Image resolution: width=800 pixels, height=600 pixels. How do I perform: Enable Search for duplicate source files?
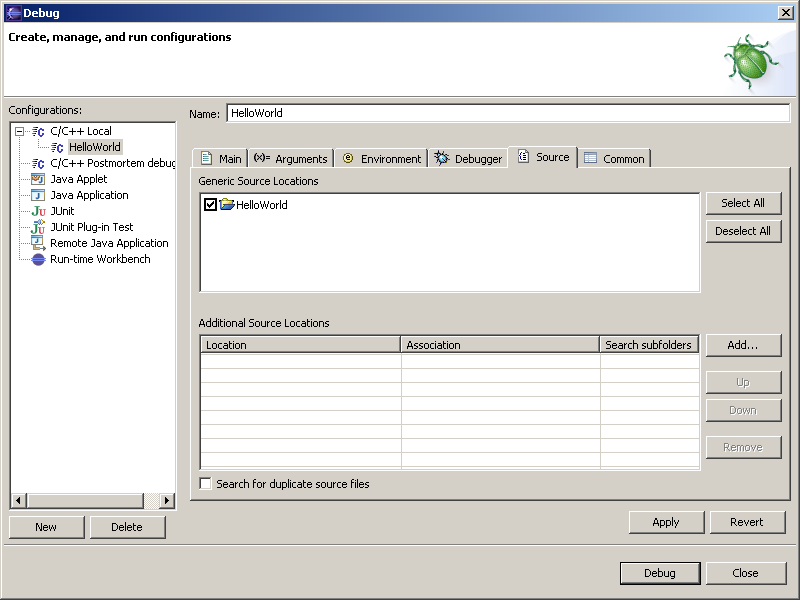point(206,484)
